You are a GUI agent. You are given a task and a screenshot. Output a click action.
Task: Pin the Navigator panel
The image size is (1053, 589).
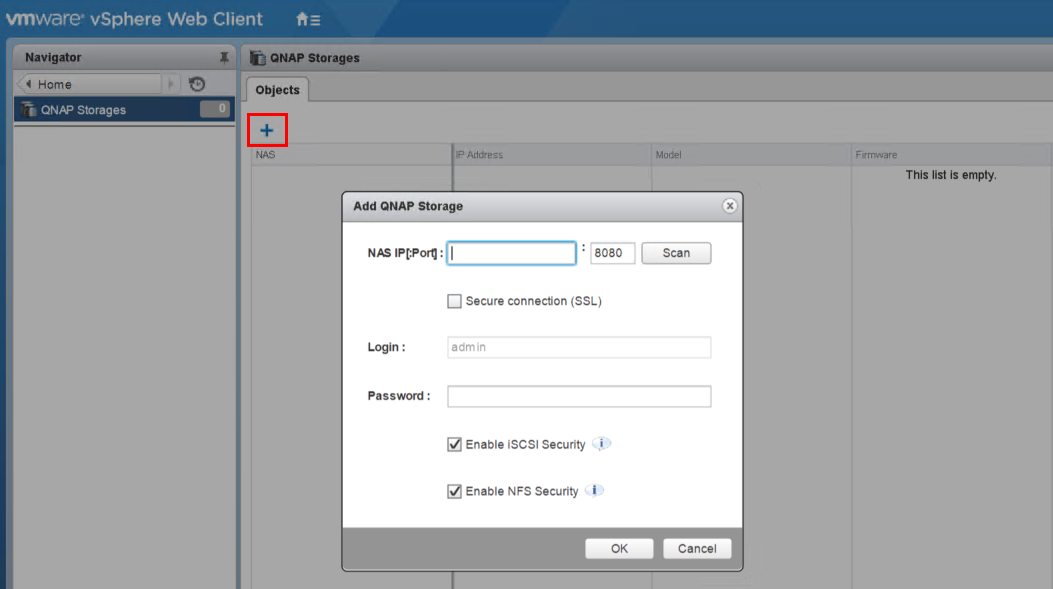[x=224, y=58]
